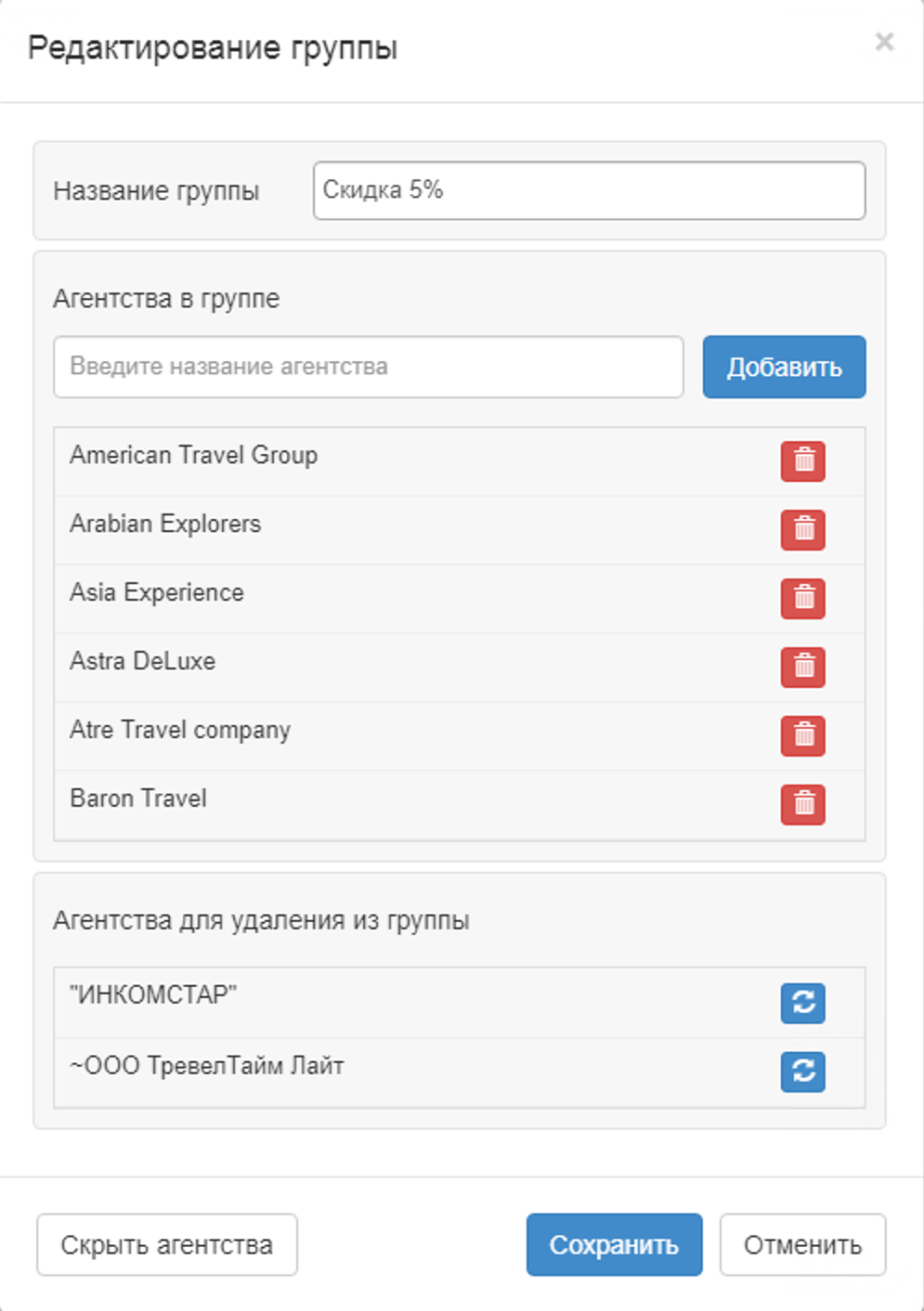The image size is (924, 1311).
Task: Select the American Travel Group row
Action: pyautogui.click(x=194, y=456)
